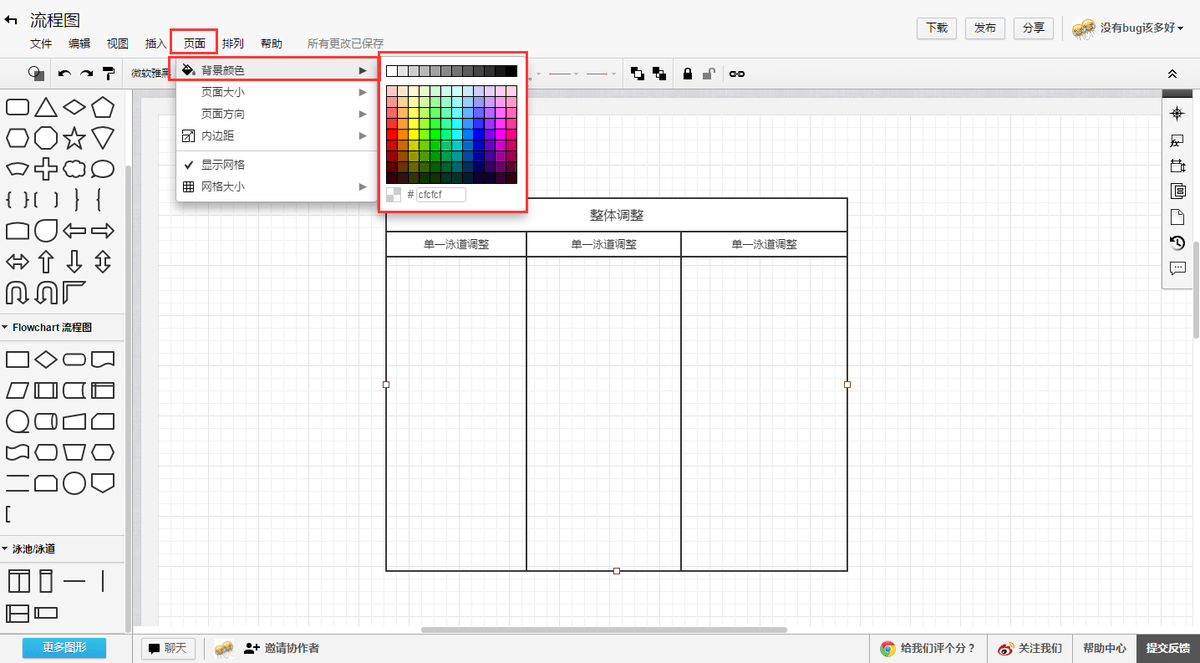Click the 更多图形 more shapes button
1200x663 pixels.
click(64, 648)
